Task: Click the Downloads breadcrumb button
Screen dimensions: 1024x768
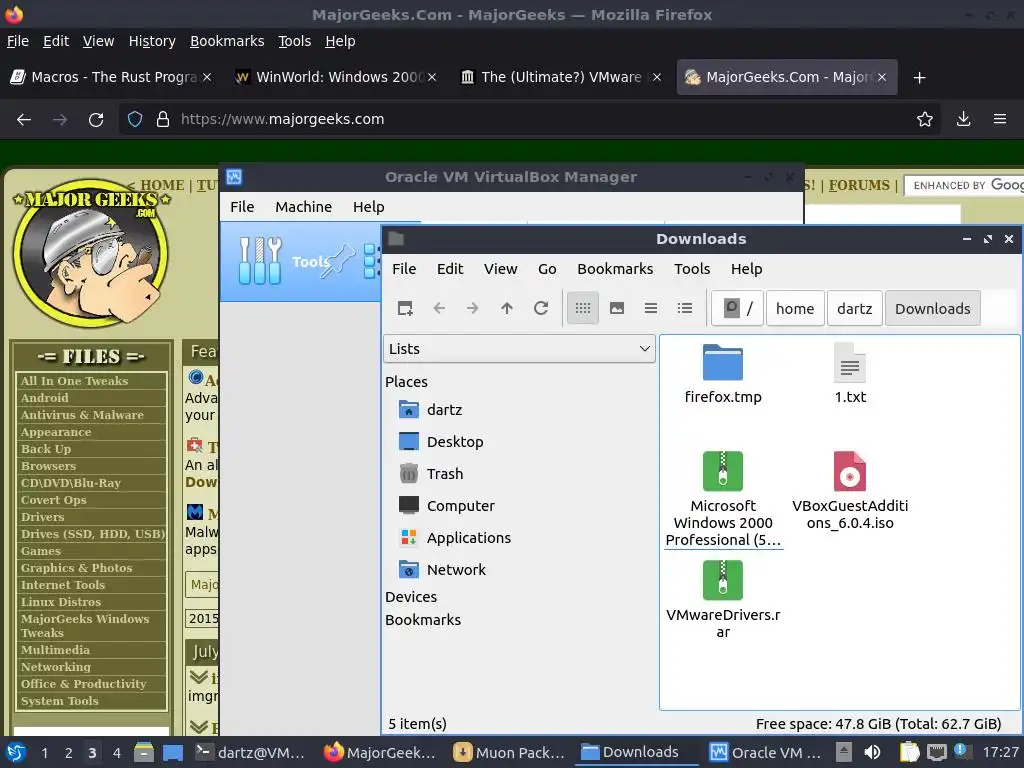Action: (933, 308)
